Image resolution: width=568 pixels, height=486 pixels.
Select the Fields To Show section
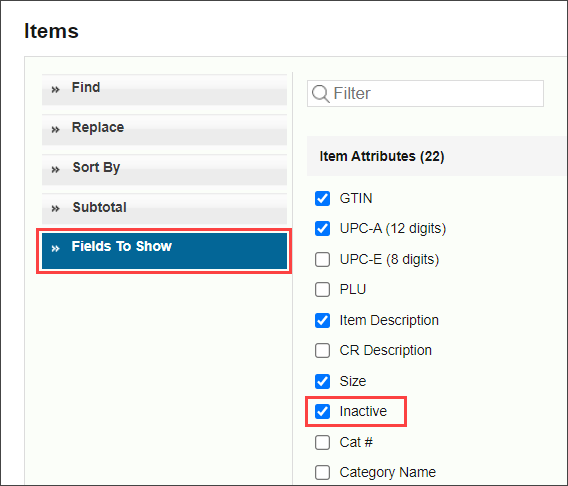pyautogui.click(x=164, y=251)
